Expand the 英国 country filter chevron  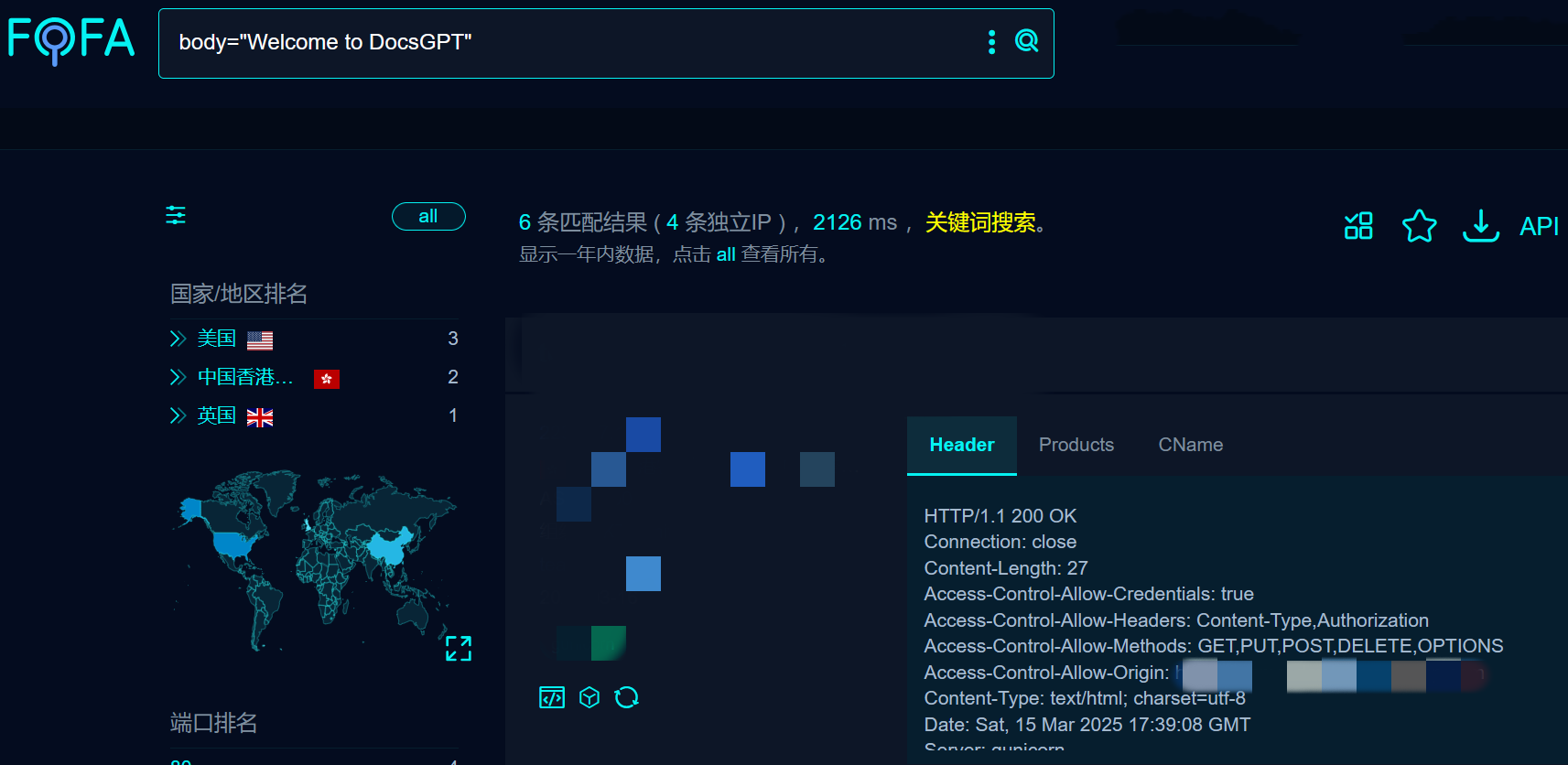(x=178, y=415)
